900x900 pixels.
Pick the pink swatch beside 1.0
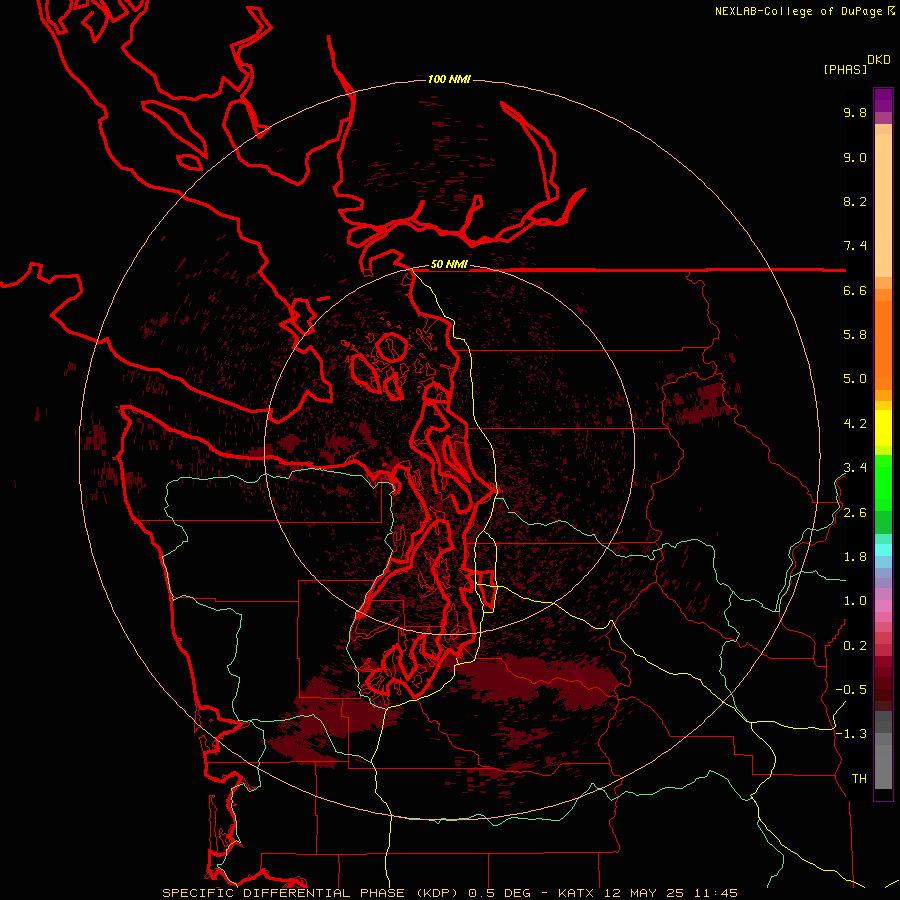click(883, 606)
